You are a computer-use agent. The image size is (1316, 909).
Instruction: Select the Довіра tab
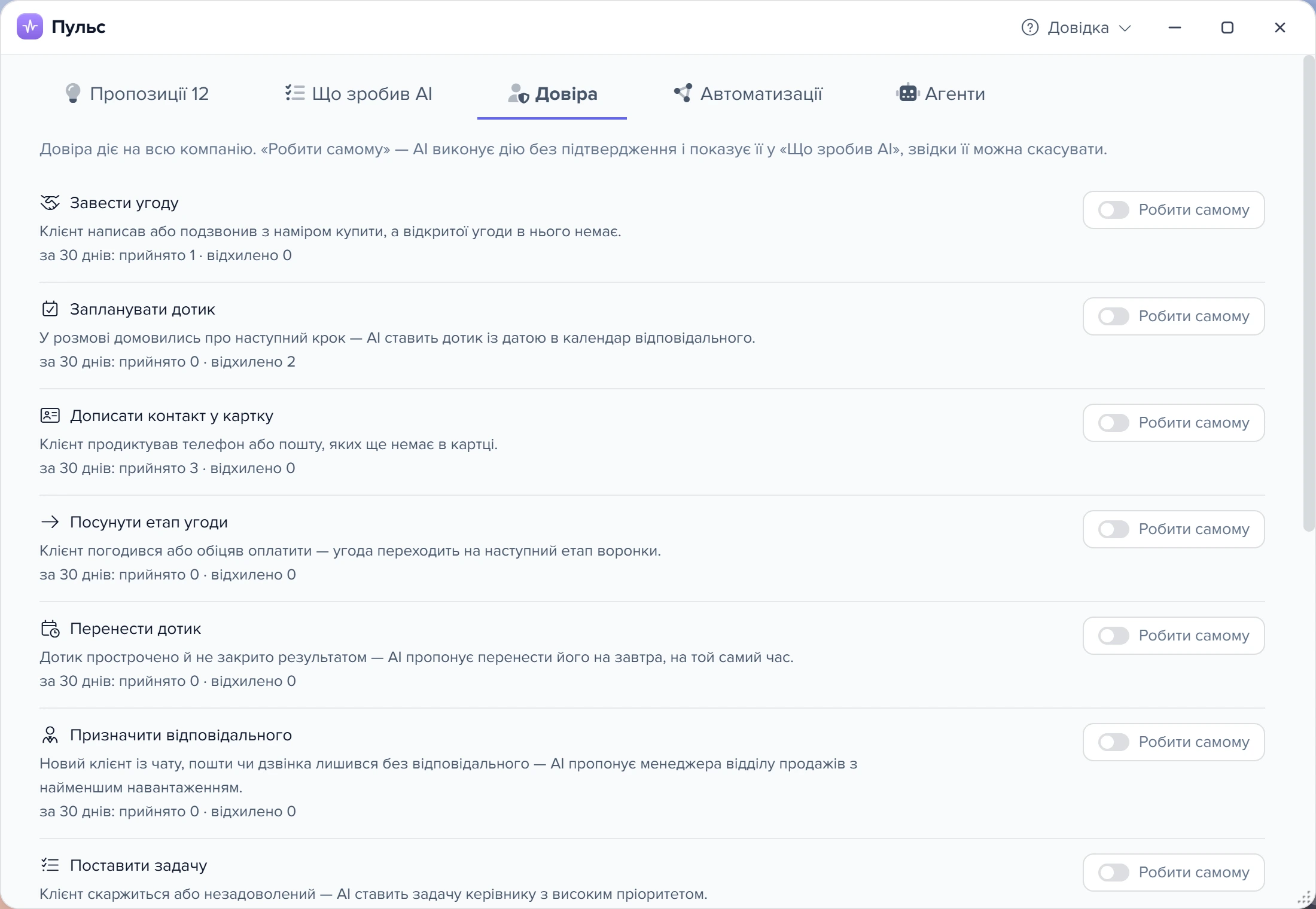click(x=552, y=94)
